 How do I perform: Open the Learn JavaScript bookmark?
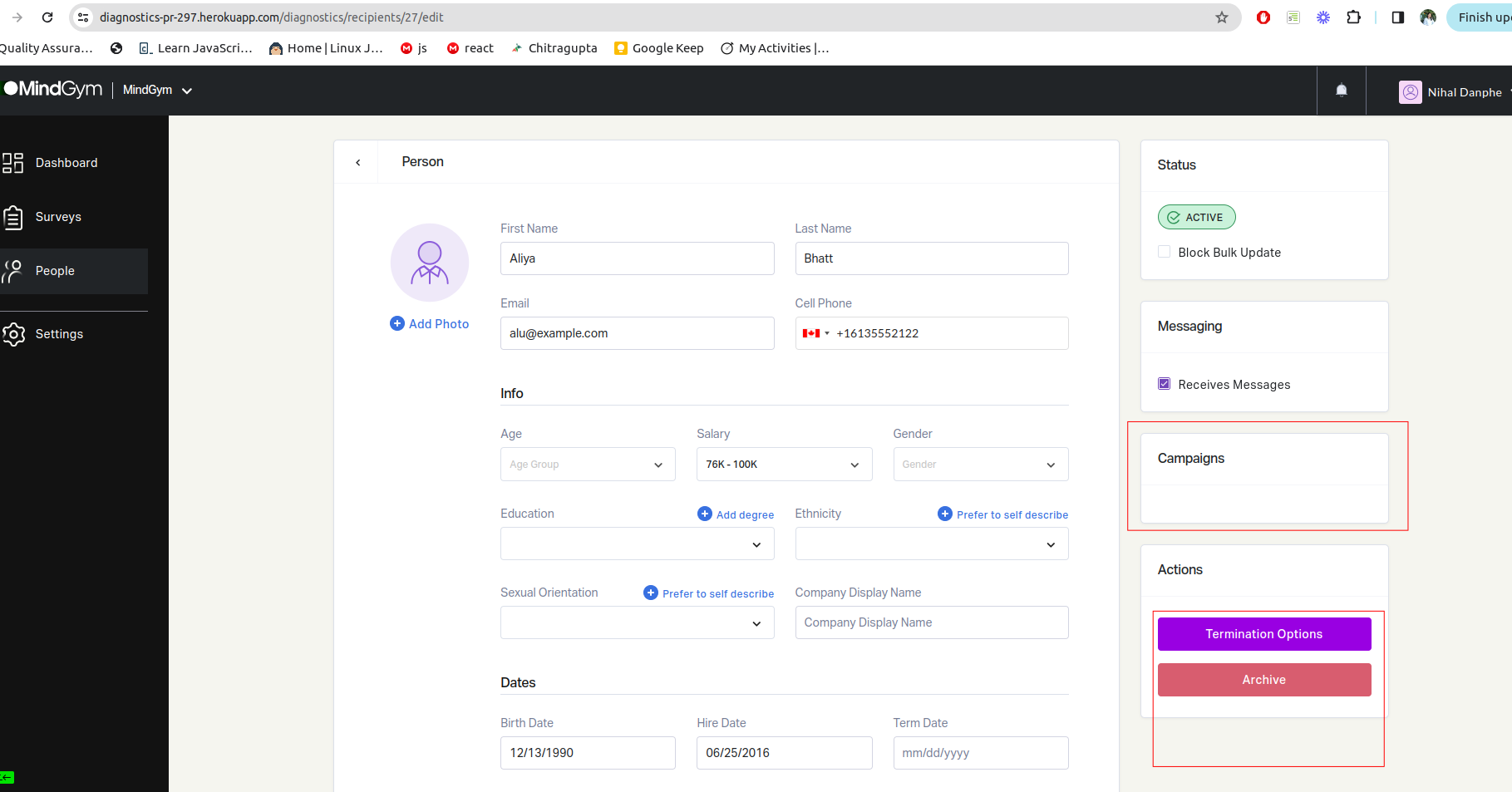(x=195, y=48)
